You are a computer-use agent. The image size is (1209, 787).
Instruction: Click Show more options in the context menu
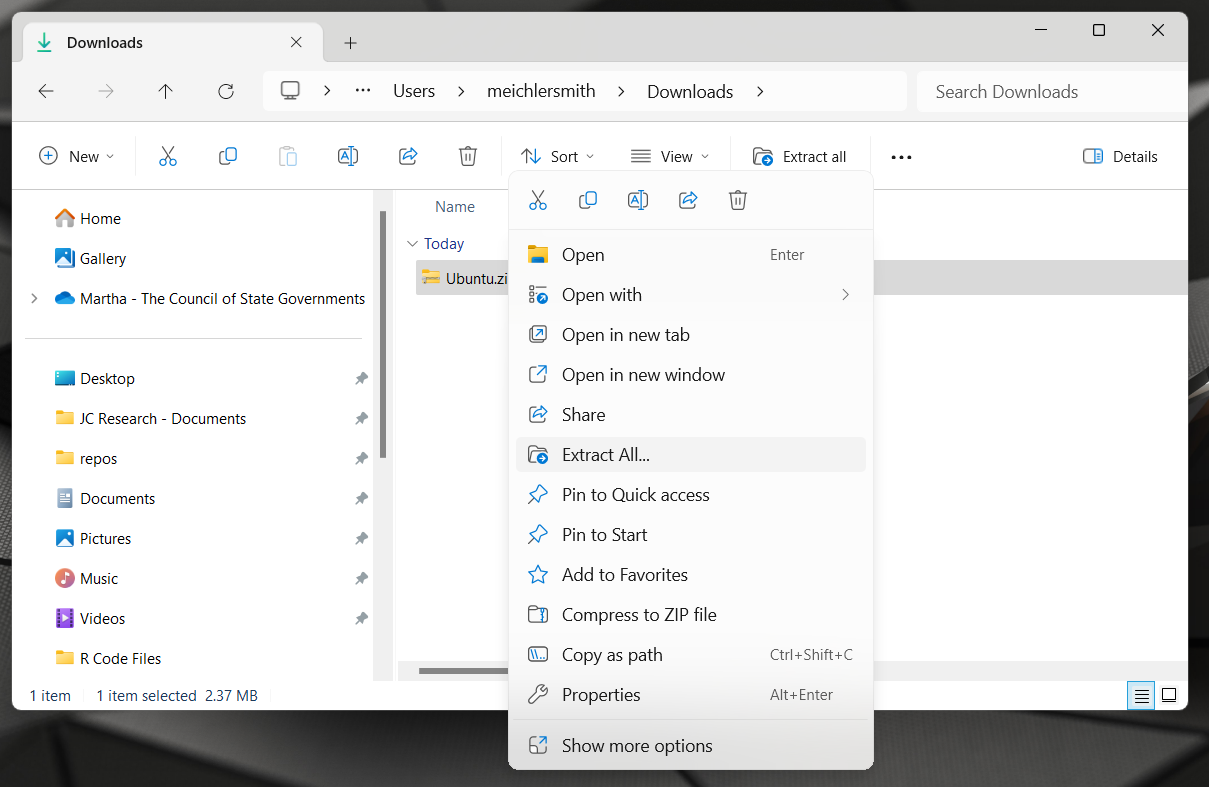point(637,745)
